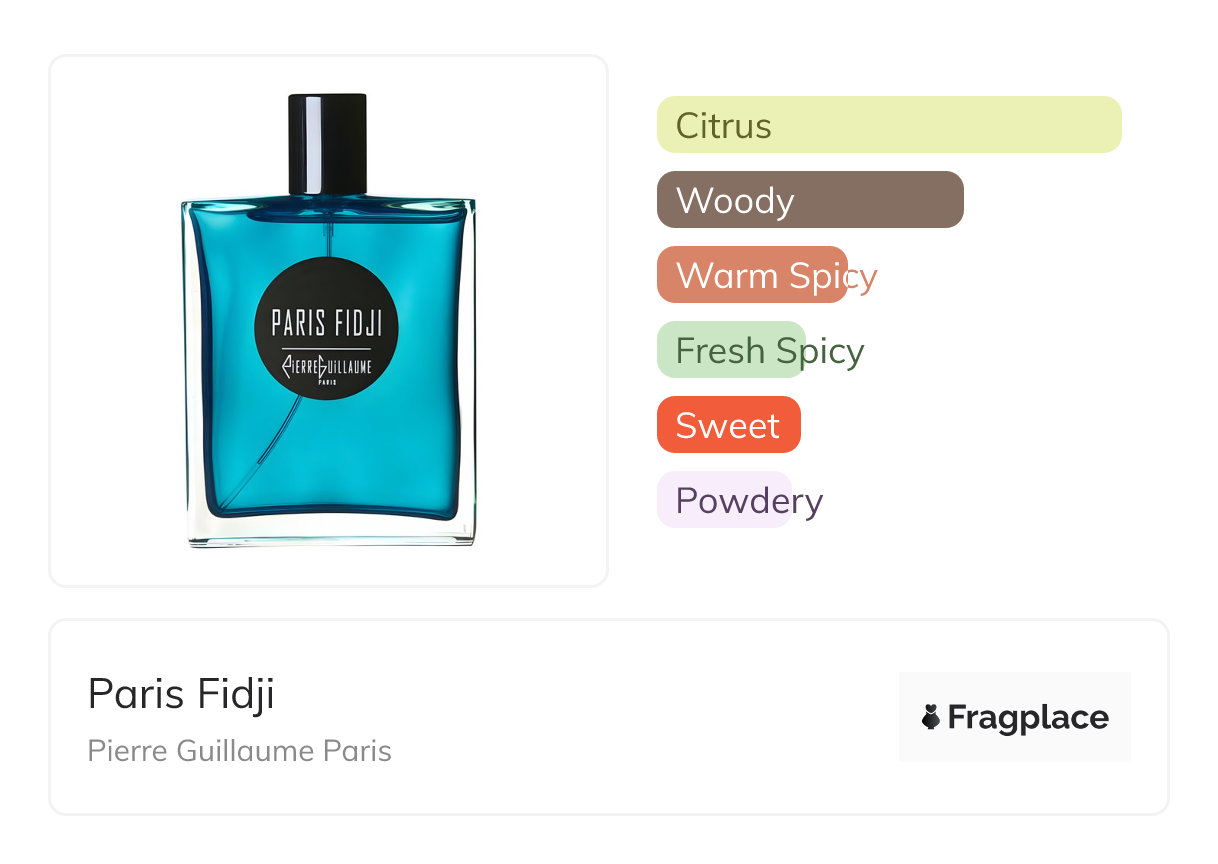This screenshot has width=1218, height=864.
Task: Click the Fragplace perfume bottle icon
Action: pos(931,717)
